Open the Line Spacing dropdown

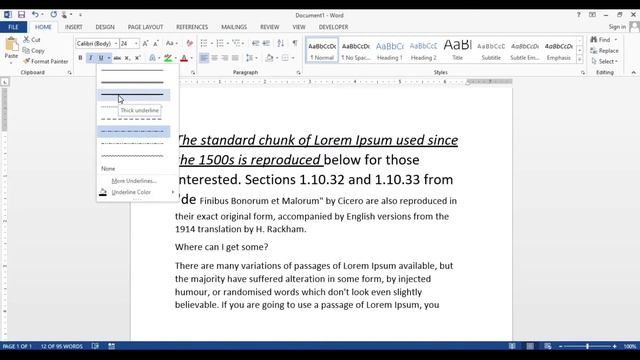coord(251,58)
